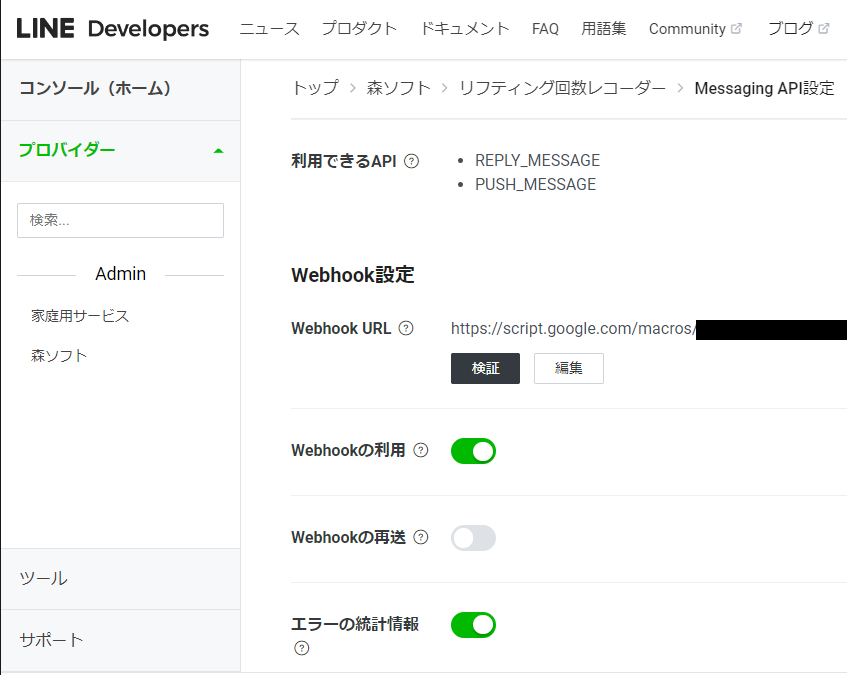847x675 pixels.
Task: Click the Messaging API設定 breadcrumb text
Action: [764, 88]
